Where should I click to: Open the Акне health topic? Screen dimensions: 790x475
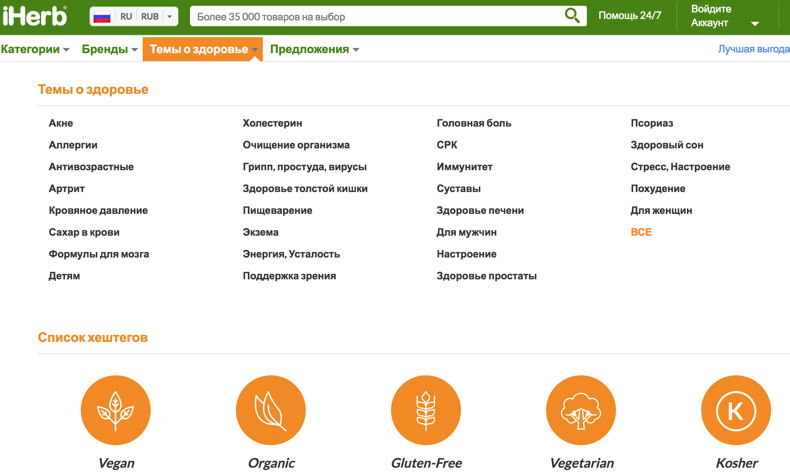(x=61, y=123)
